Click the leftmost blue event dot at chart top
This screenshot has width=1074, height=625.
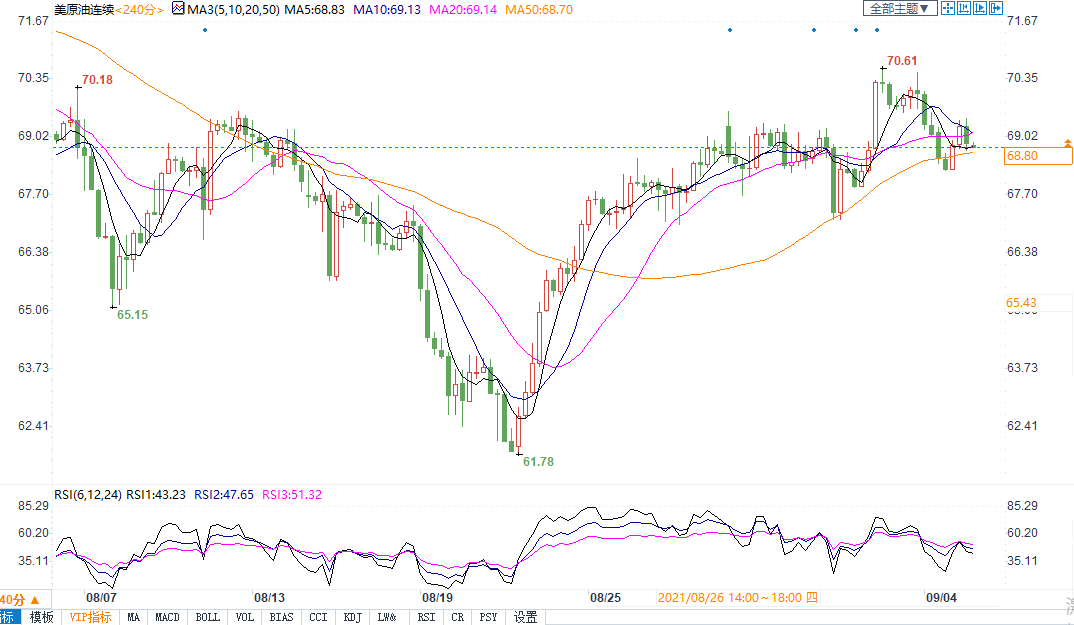pos(205,30)
